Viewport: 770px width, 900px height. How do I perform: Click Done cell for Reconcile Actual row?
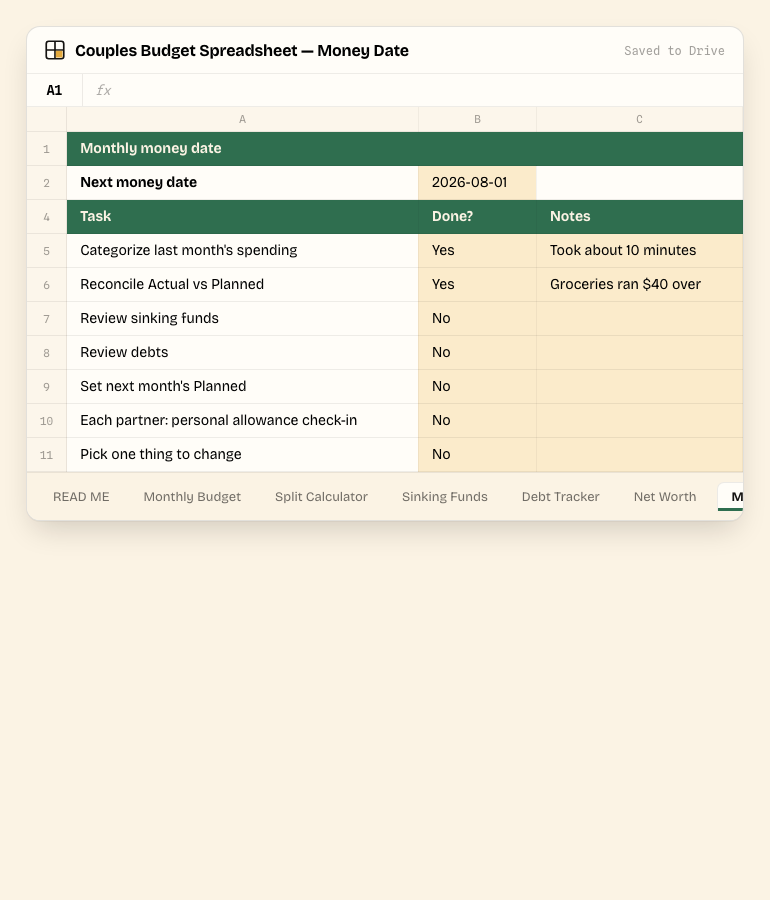click(477, 284)
